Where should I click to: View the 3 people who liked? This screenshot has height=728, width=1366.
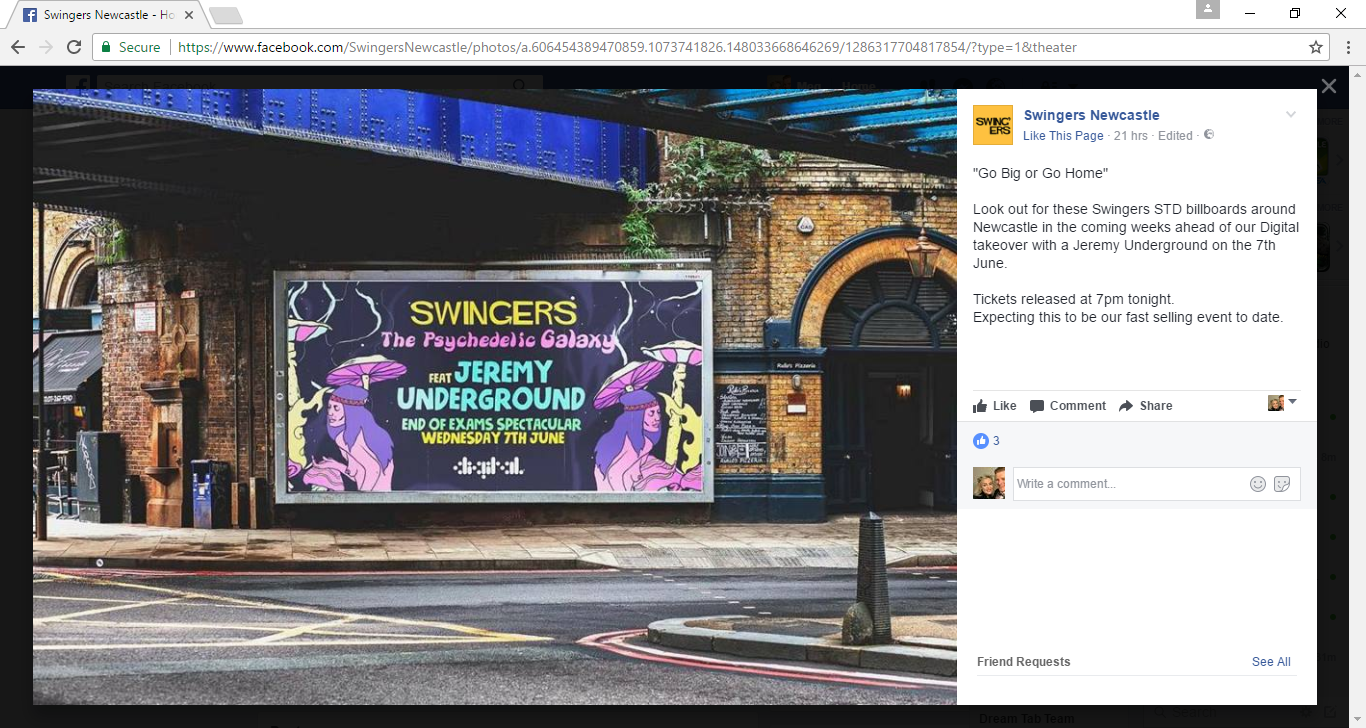click(996, 441)
